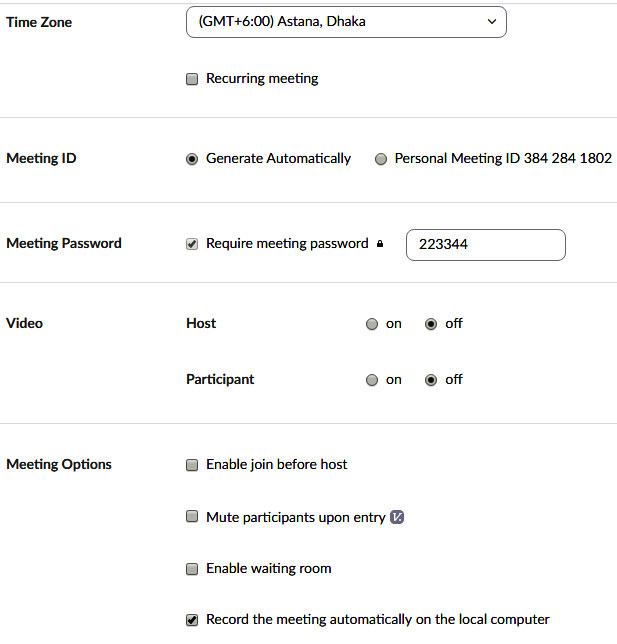Image resolution: width=617 pixels, height=644 pixels.
Task: Tick the Mute participants upon entry checkbox
Action: [x=192, y=517]
